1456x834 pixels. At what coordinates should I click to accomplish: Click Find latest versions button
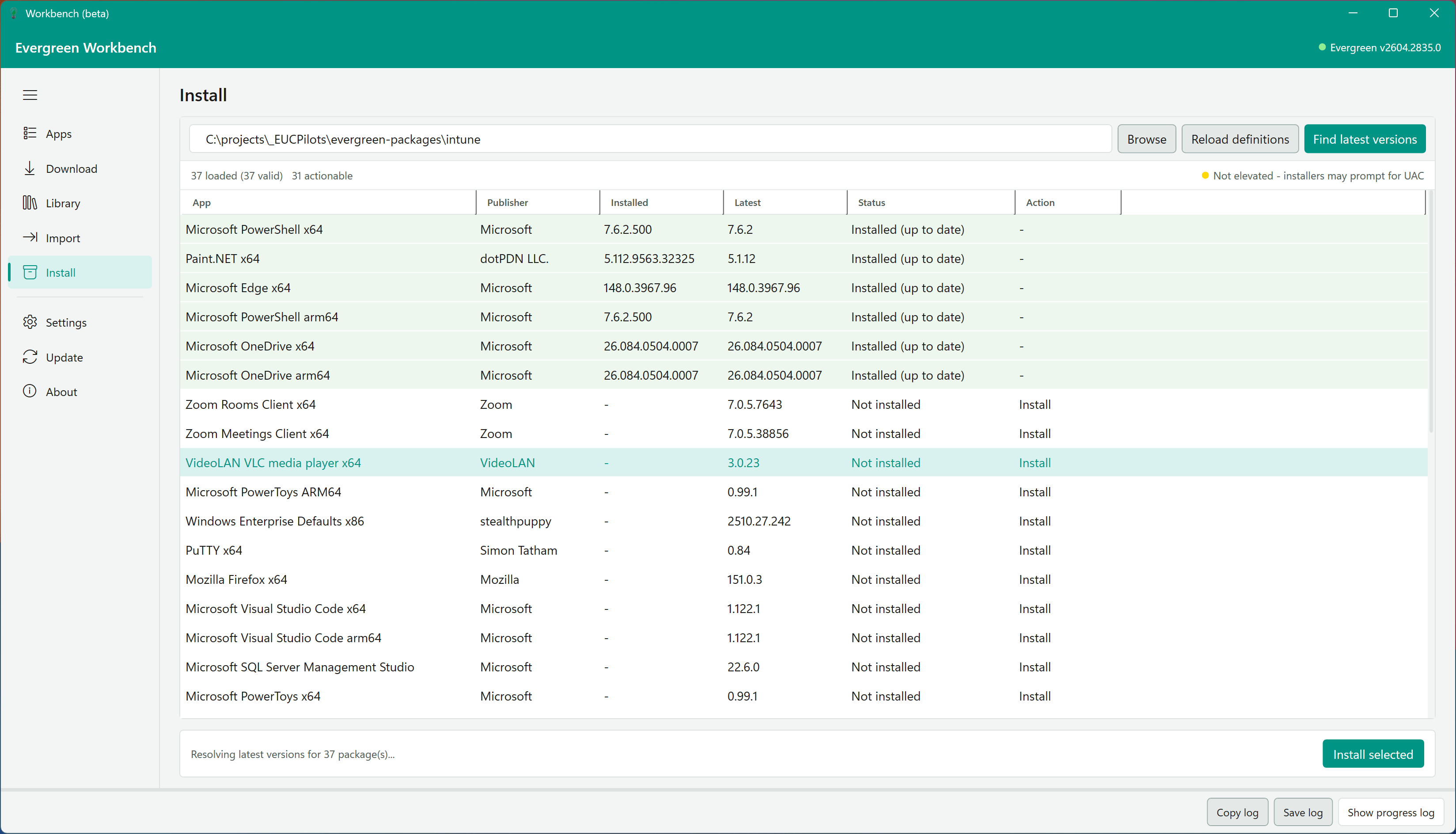click(x=1365, y=139)
